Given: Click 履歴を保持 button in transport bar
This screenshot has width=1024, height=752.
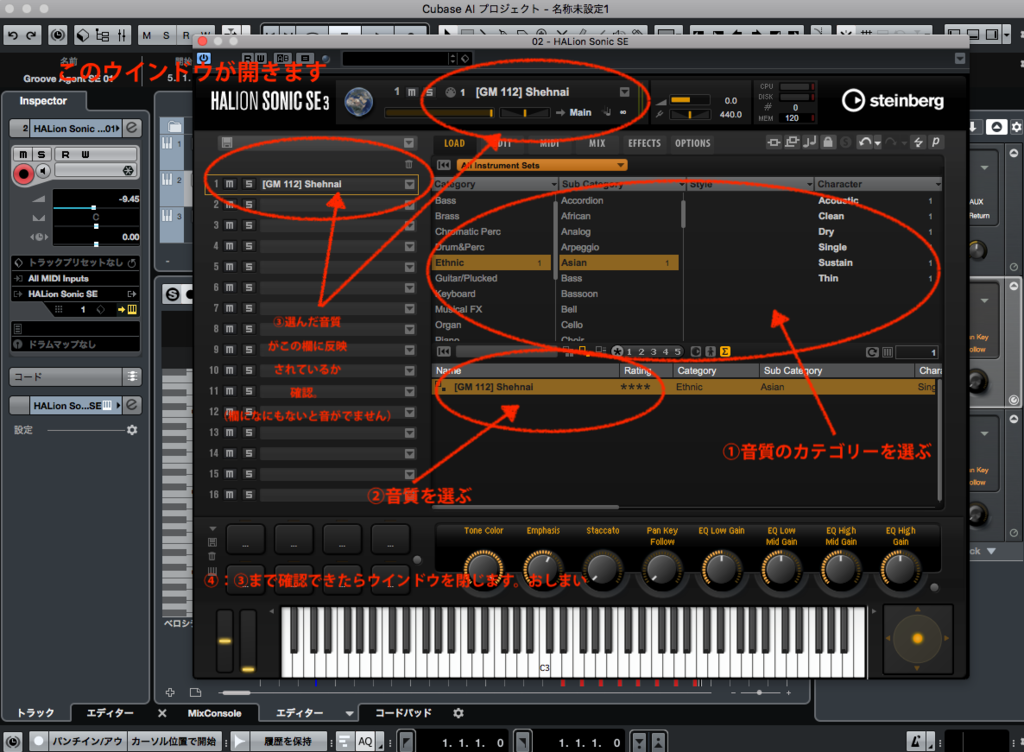Looking at the screenshot, I should click(287, 742).
